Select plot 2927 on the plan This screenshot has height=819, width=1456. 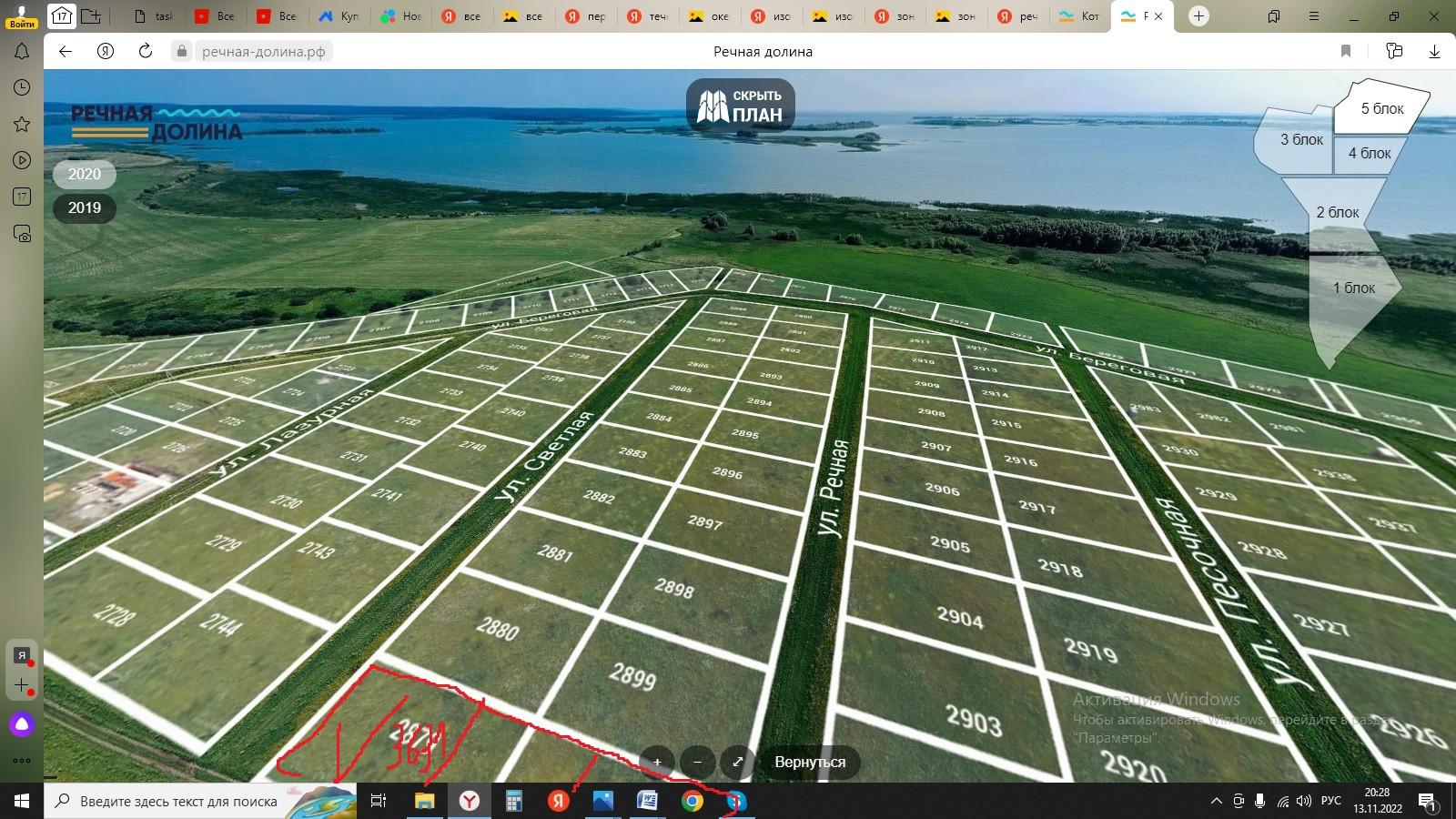pos(1321,624)
